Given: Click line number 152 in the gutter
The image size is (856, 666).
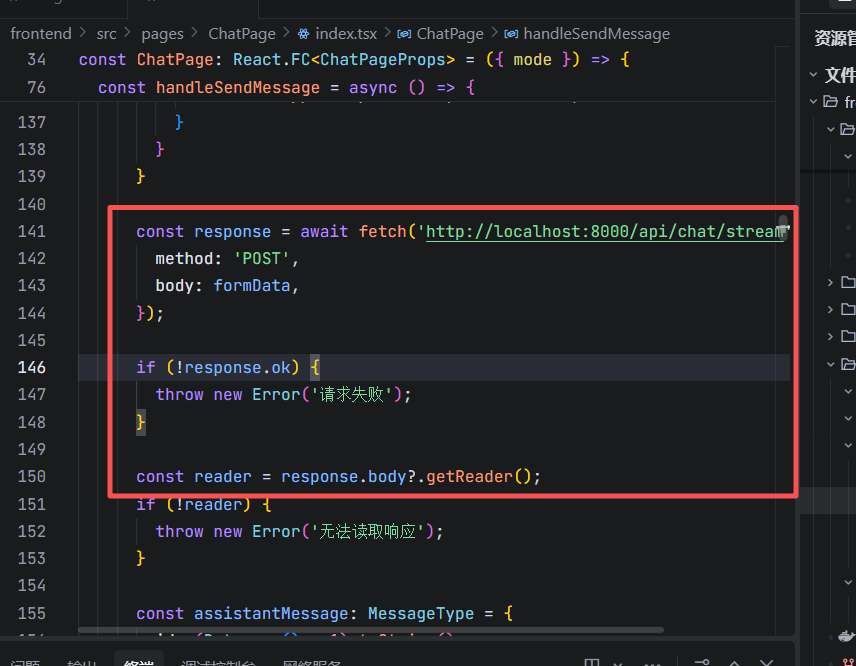Looking at the screenshot, I should click(32, 532).
